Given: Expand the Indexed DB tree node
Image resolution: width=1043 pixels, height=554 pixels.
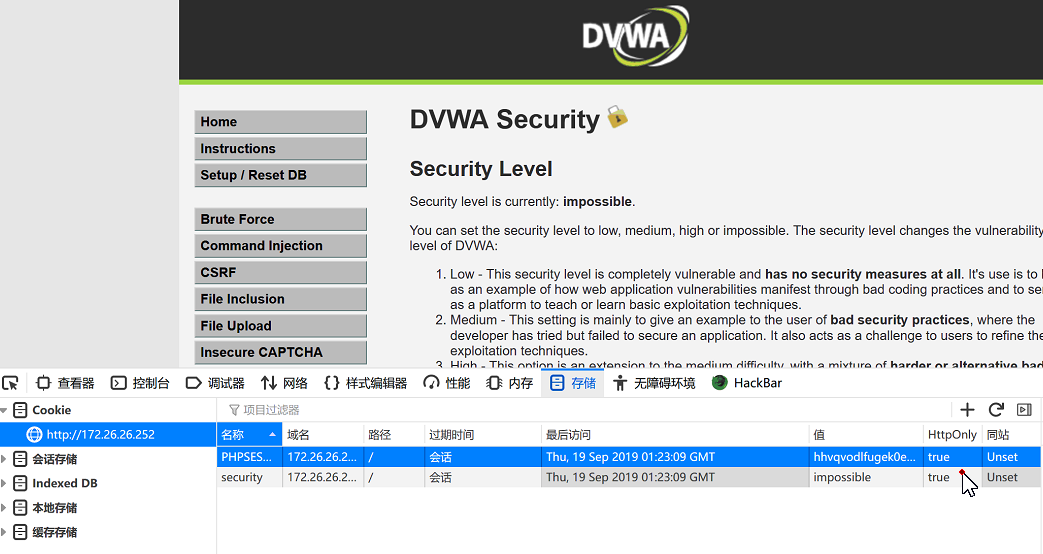Looking at the screenshot, I should (x=4, y=484).
